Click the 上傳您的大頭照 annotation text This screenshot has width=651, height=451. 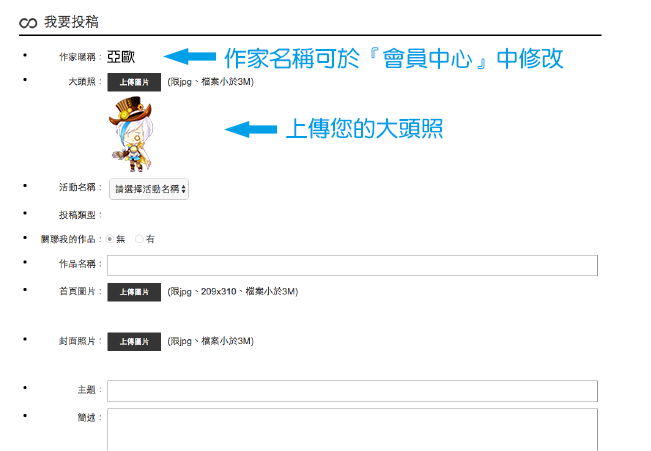[x=365, y=129]
